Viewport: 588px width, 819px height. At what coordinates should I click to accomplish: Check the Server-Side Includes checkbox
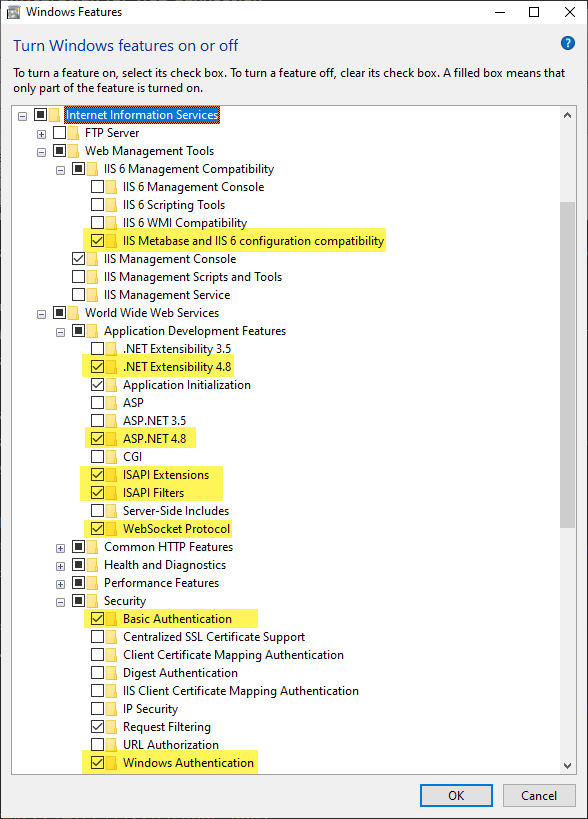click(97, 511)
